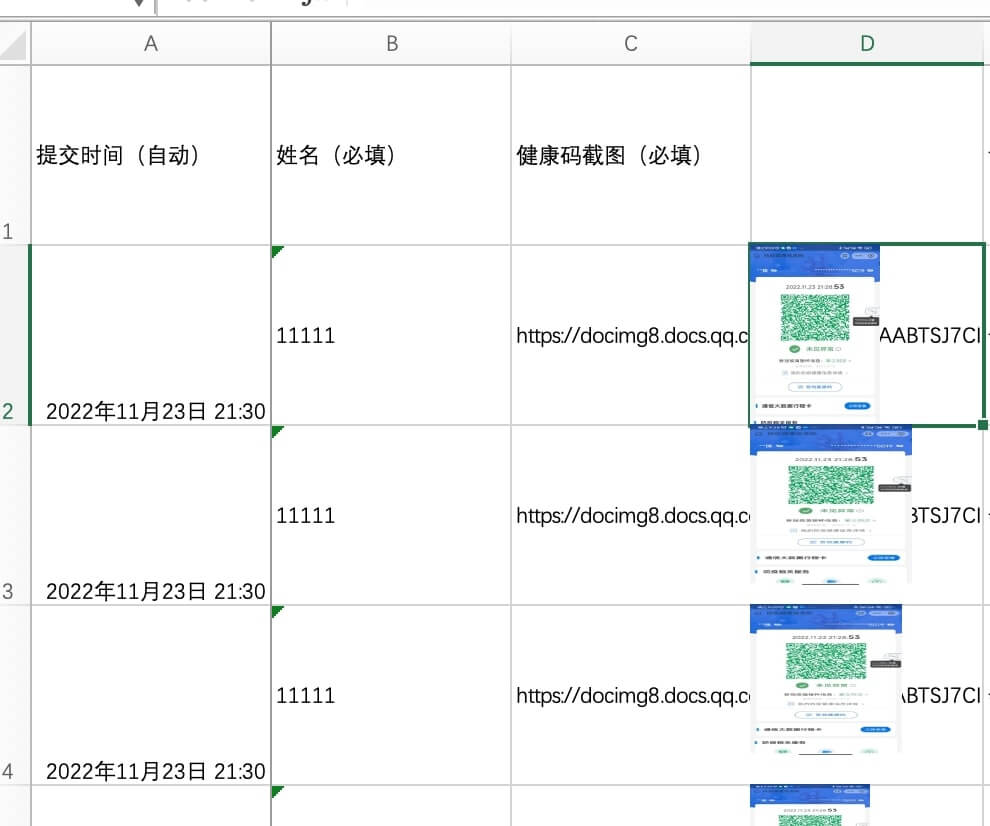The height and width of the screenshot is (826, 990).
Task: Click fill handle of selected cell D2
Action: [x=983, y=425]
